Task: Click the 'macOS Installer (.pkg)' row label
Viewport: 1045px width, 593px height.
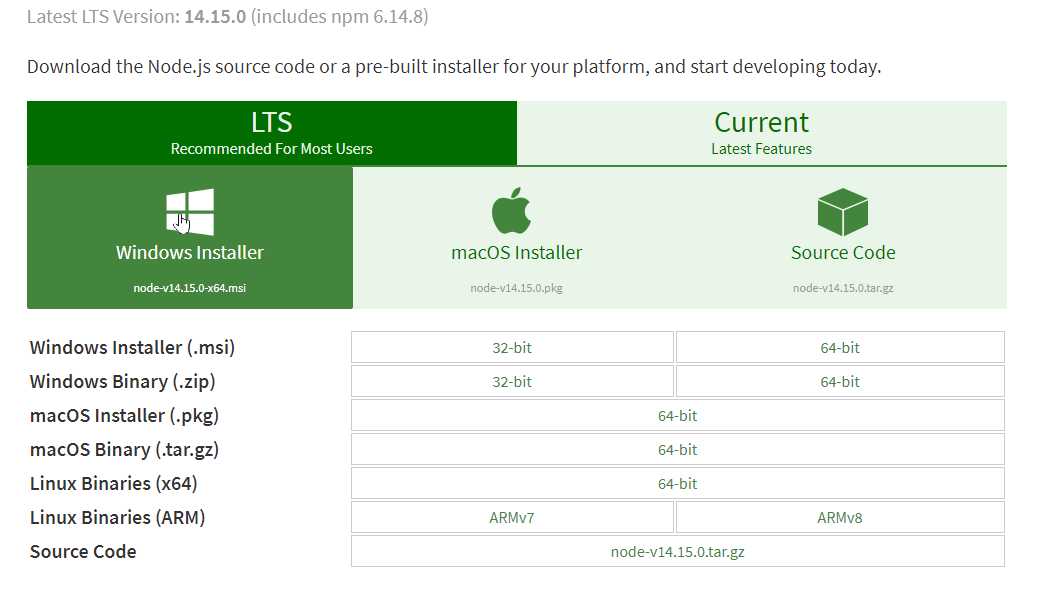Action: pos(124,416)
